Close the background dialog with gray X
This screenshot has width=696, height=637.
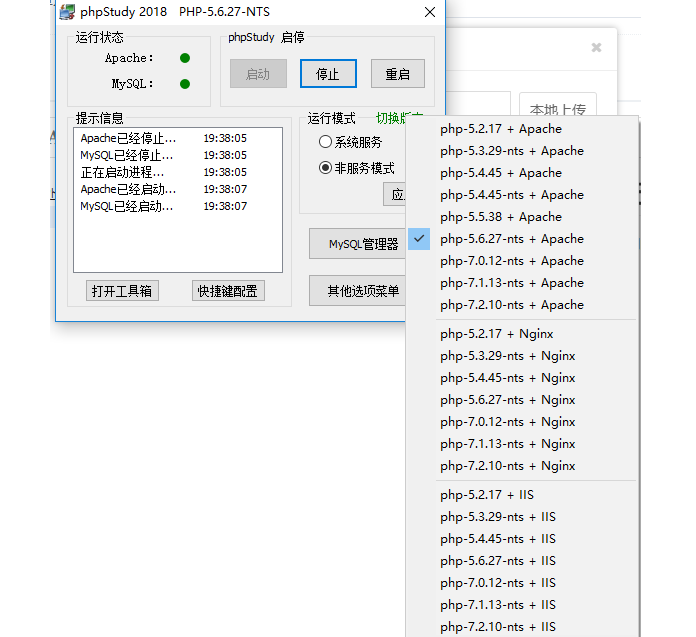[x=596, y=47]
